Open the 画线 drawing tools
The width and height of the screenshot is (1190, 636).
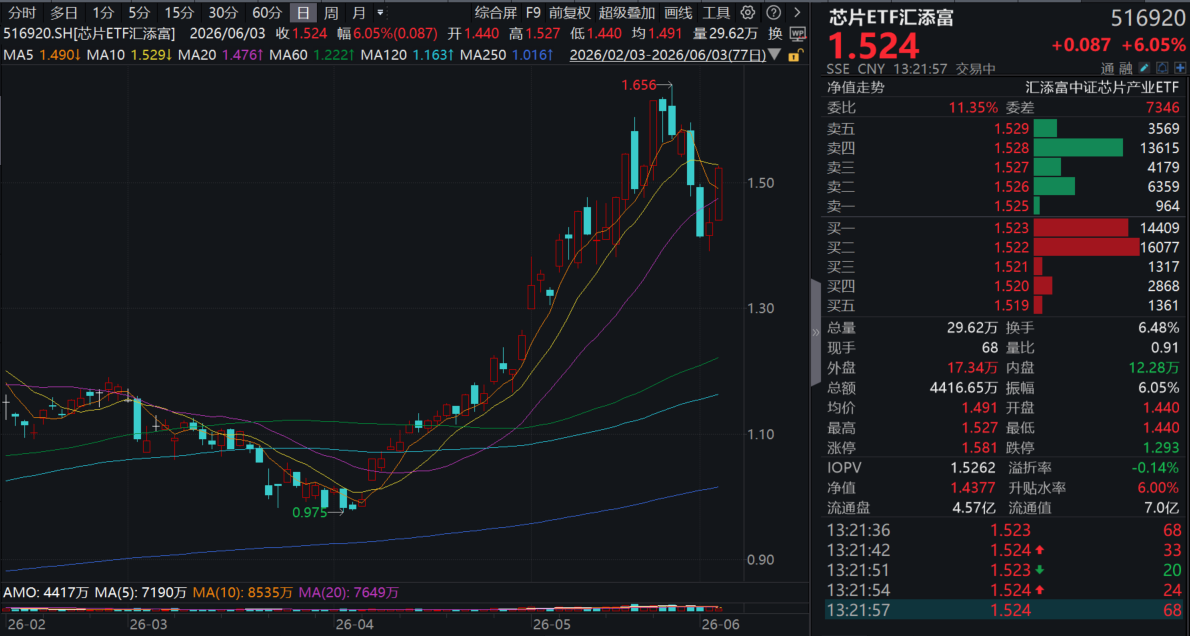pyautogui.click(x=678, y=13)
